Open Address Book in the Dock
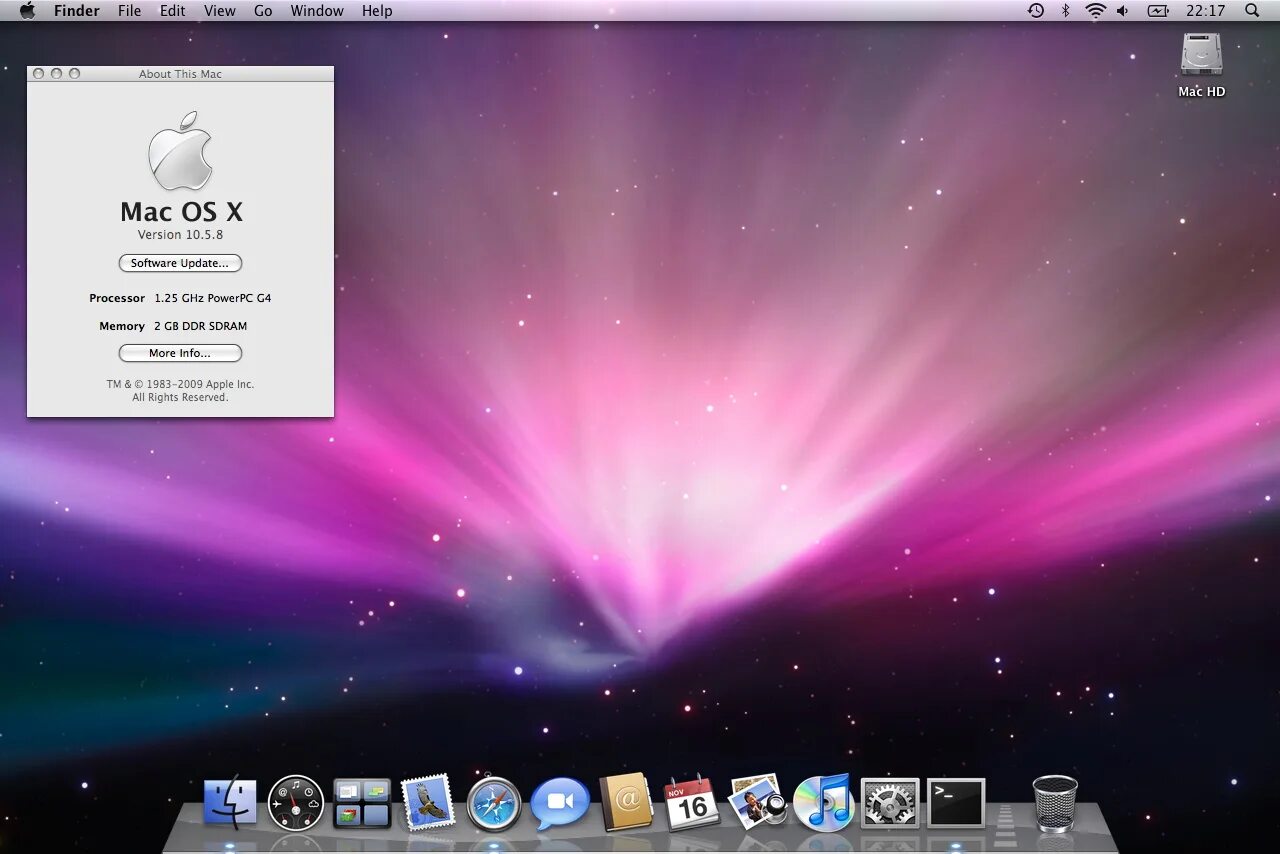 click(x=626, y=802)
